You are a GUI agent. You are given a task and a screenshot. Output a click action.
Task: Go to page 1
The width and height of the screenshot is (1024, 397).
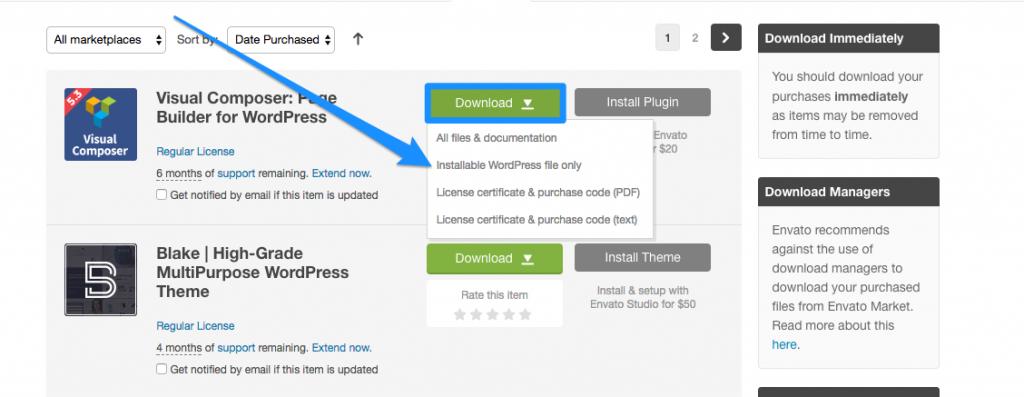tap(667, 38)
